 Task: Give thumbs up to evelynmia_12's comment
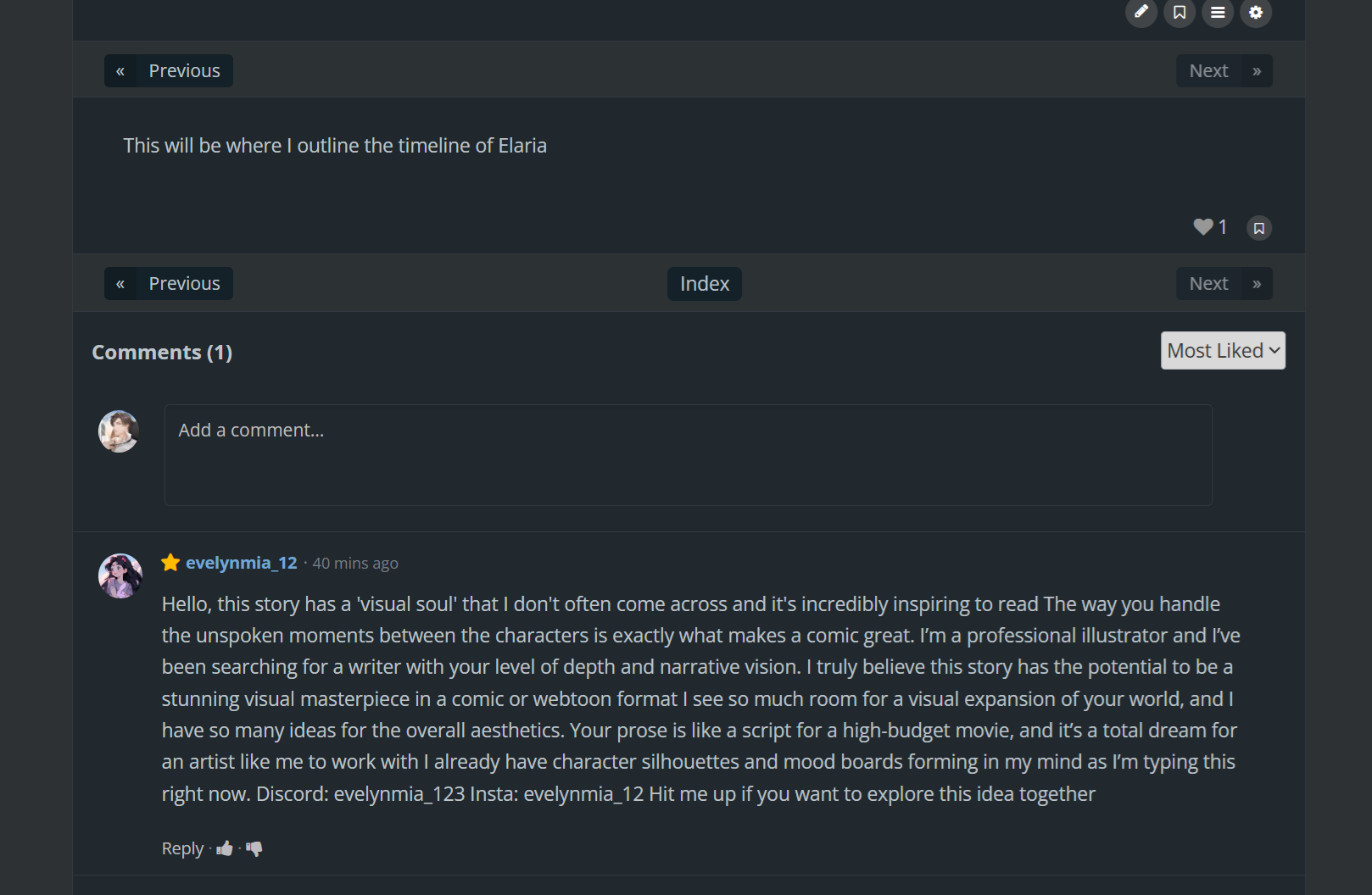pos(225,848)
